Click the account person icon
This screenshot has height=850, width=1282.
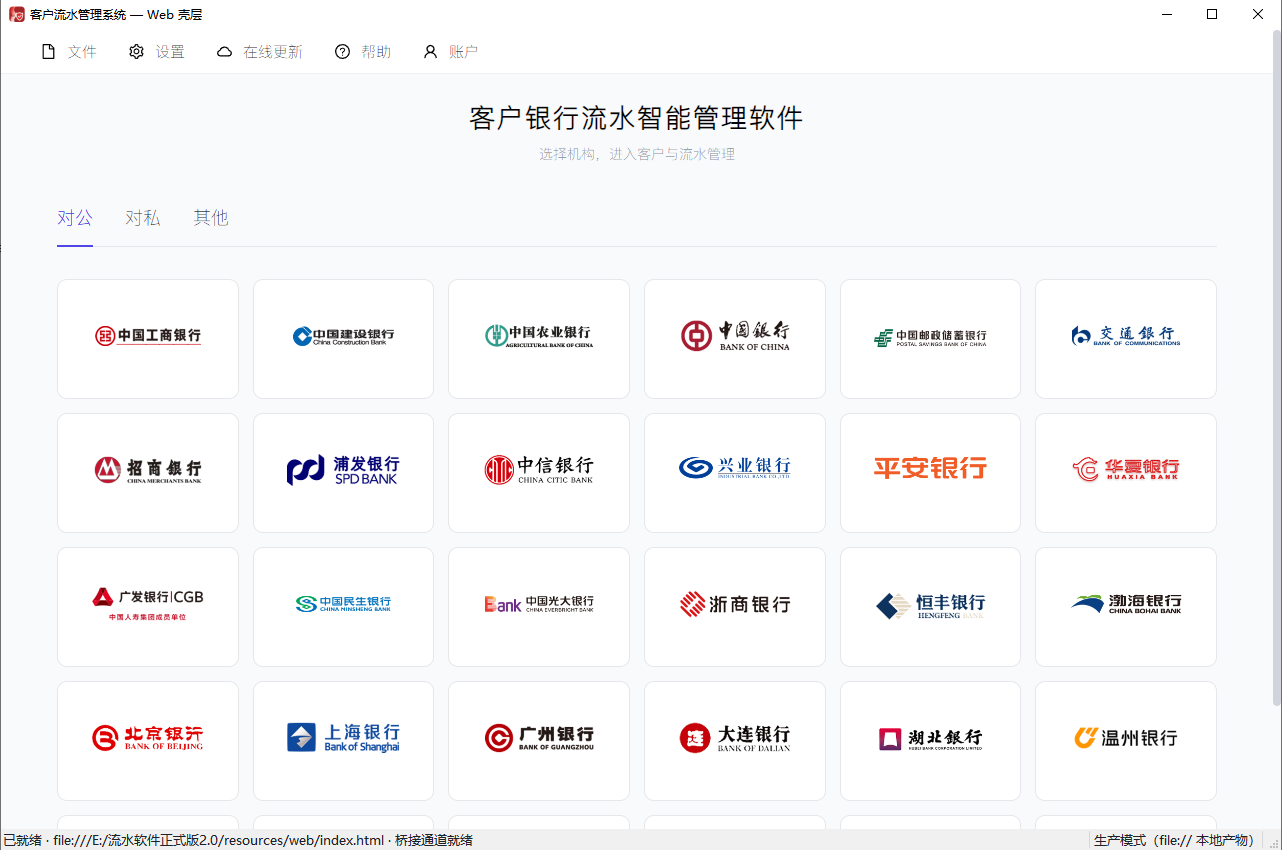(430, 52)
